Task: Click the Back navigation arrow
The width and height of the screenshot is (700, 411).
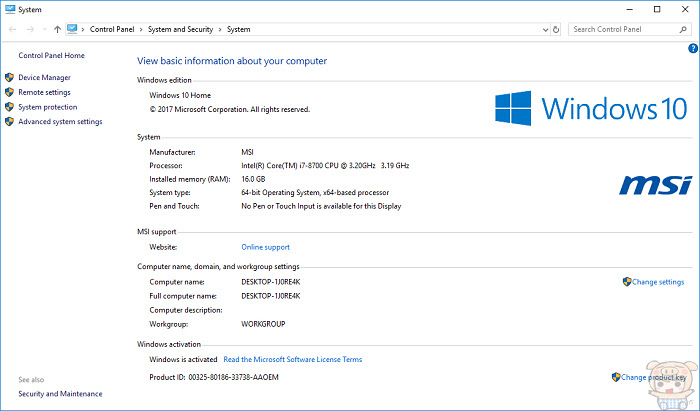Action: 12,29
